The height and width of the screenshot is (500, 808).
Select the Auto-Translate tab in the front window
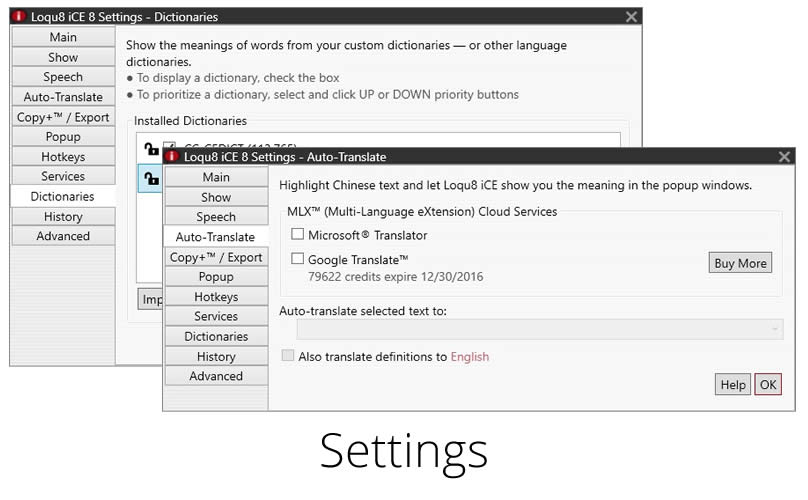[x=216, y=237]
